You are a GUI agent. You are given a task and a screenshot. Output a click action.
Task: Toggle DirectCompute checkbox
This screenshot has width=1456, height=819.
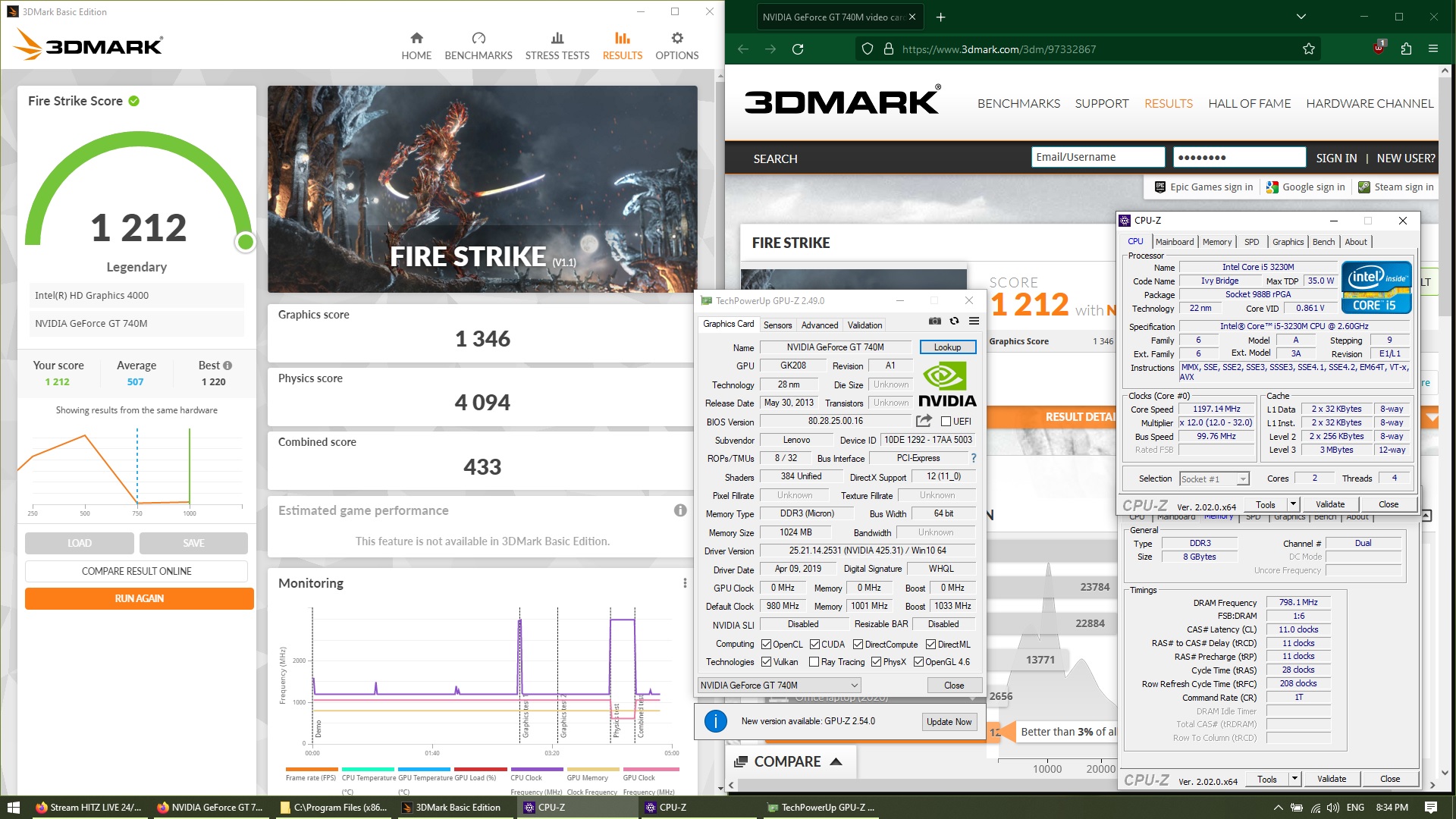[858, 645]
